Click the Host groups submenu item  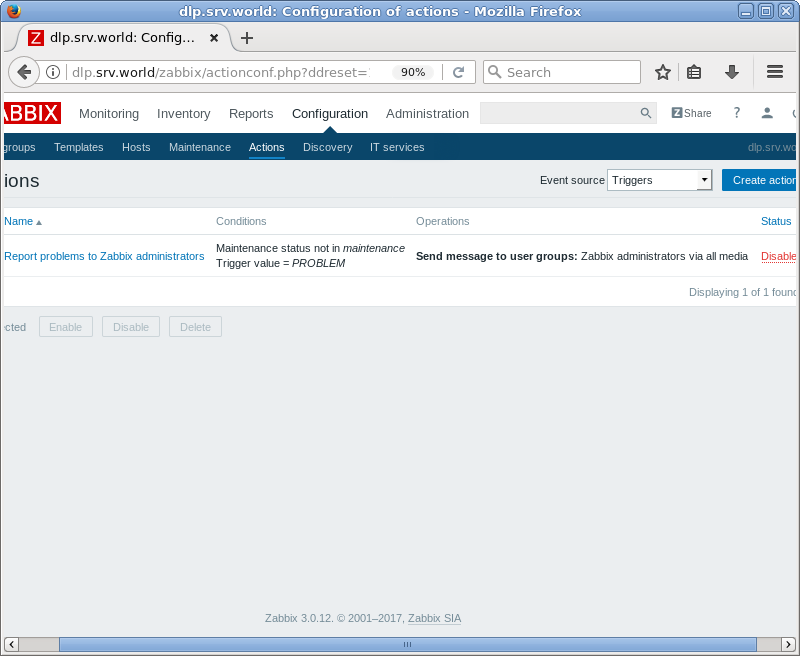[x=19, y=147]
